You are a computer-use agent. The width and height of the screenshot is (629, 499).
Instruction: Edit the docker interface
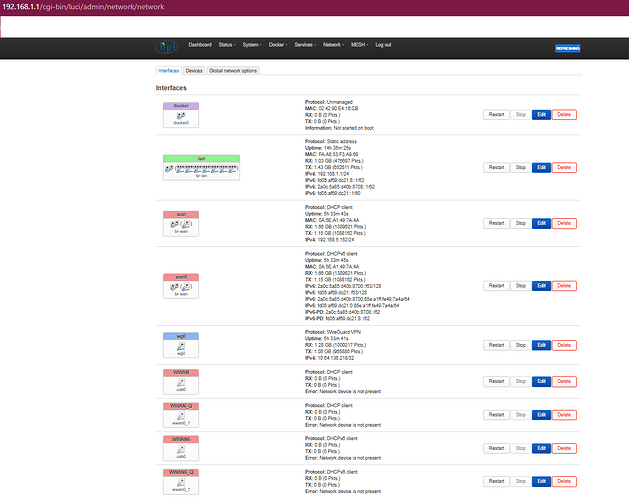[542, 115]
